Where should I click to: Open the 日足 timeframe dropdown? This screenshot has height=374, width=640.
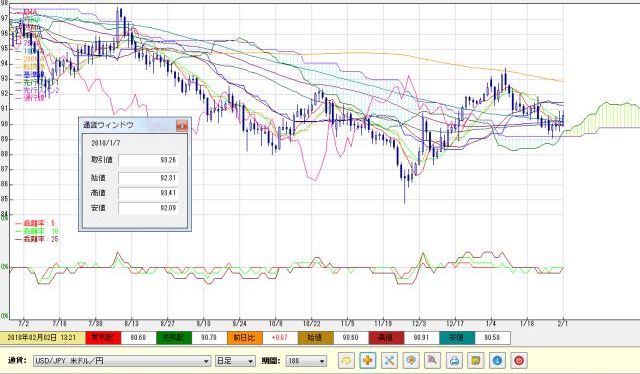(x=235, y=361)
